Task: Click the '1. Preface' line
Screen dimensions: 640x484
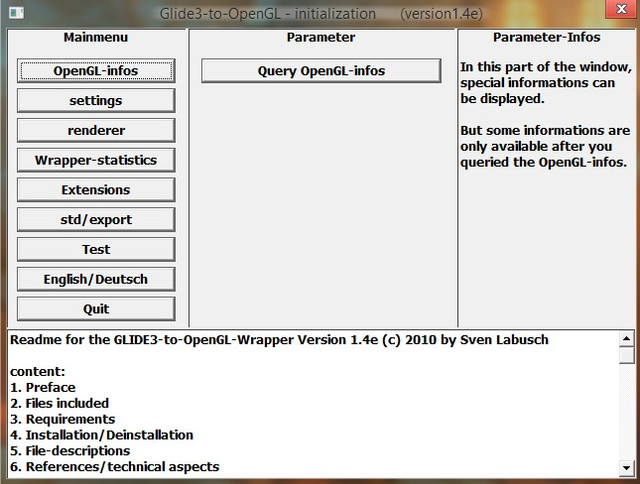Action: [43, 387]
